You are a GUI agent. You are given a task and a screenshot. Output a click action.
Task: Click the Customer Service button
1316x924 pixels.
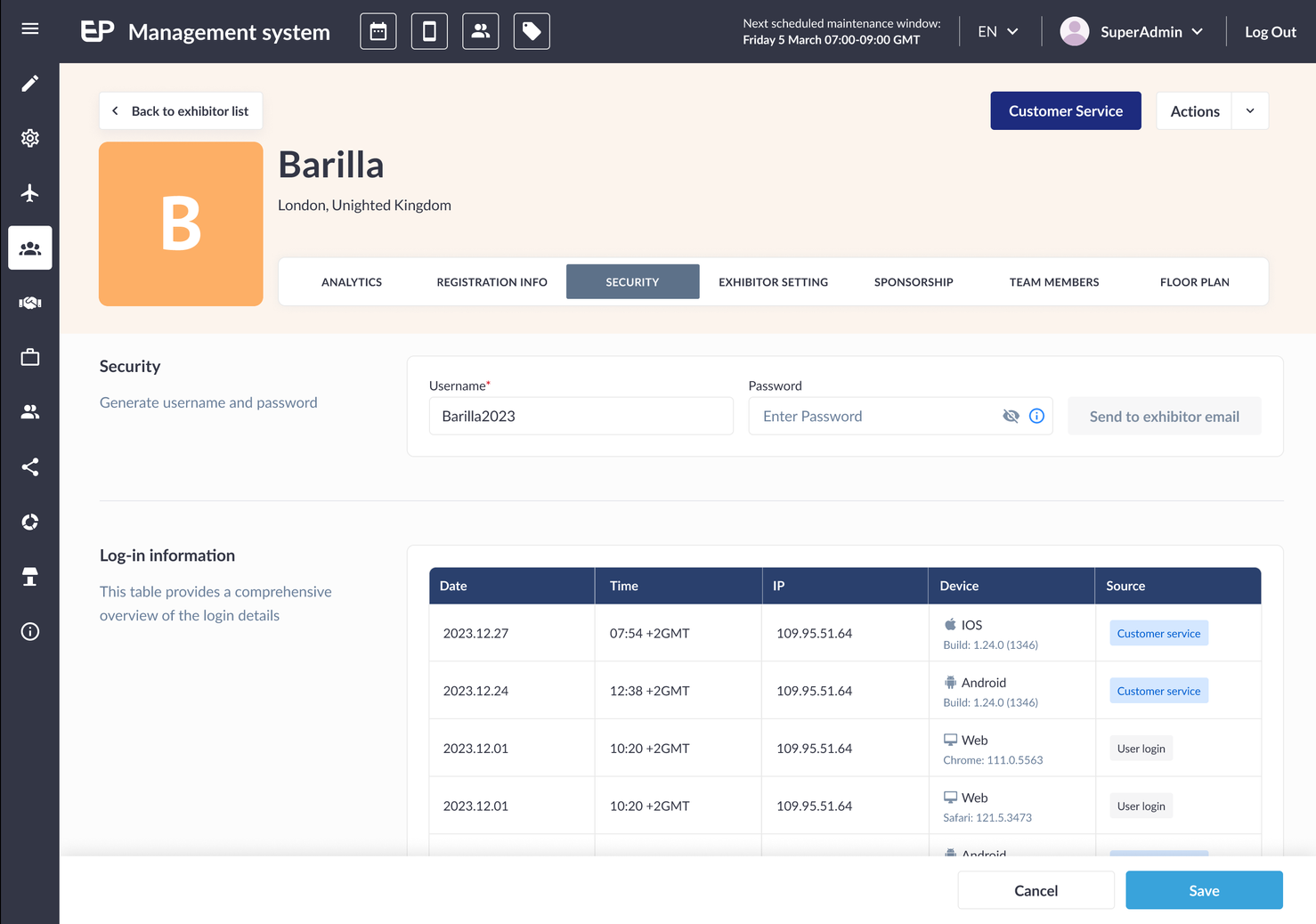pyautogui.click(x=1066, y=111)
